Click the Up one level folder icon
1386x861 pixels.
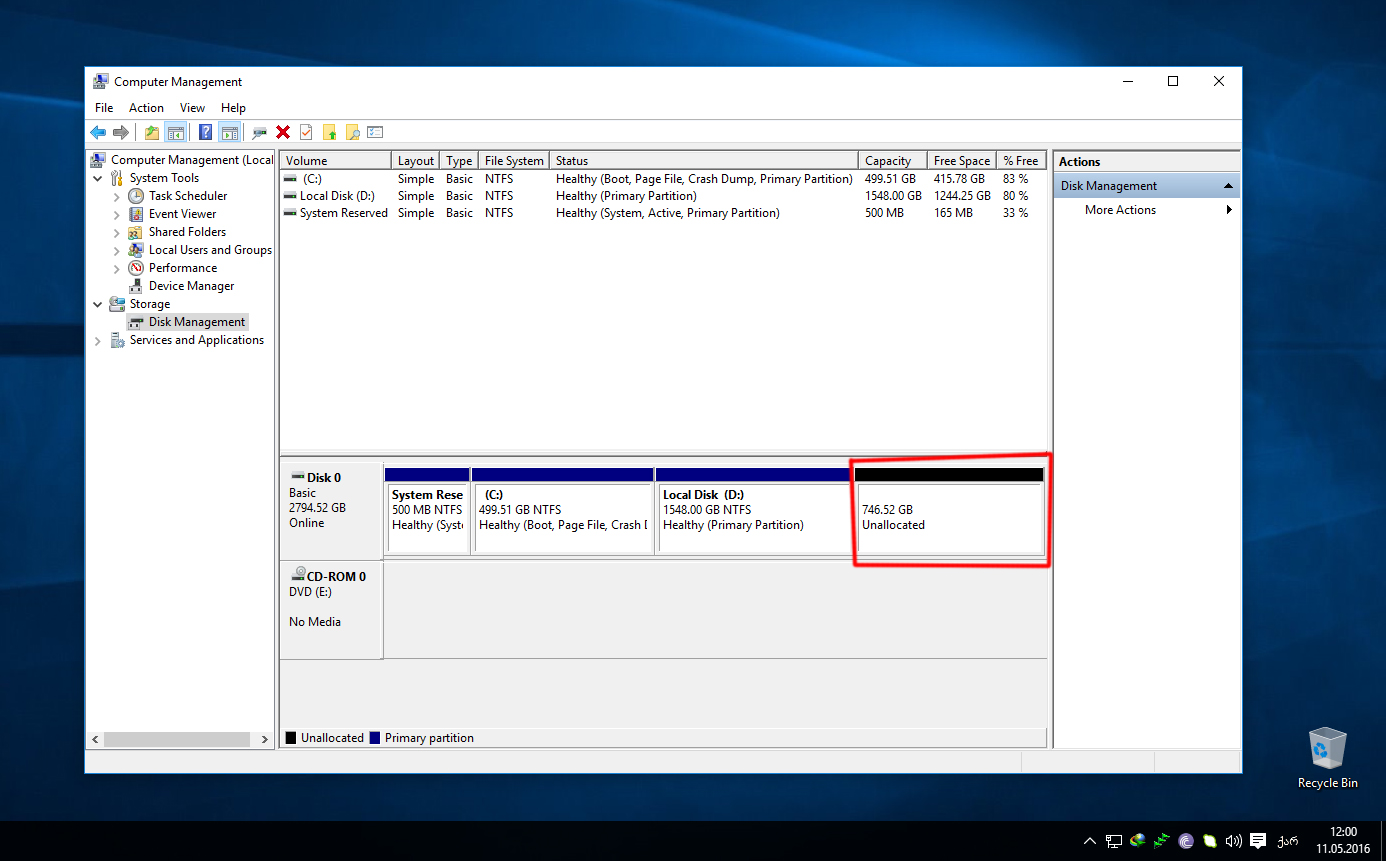coord(152,132)
